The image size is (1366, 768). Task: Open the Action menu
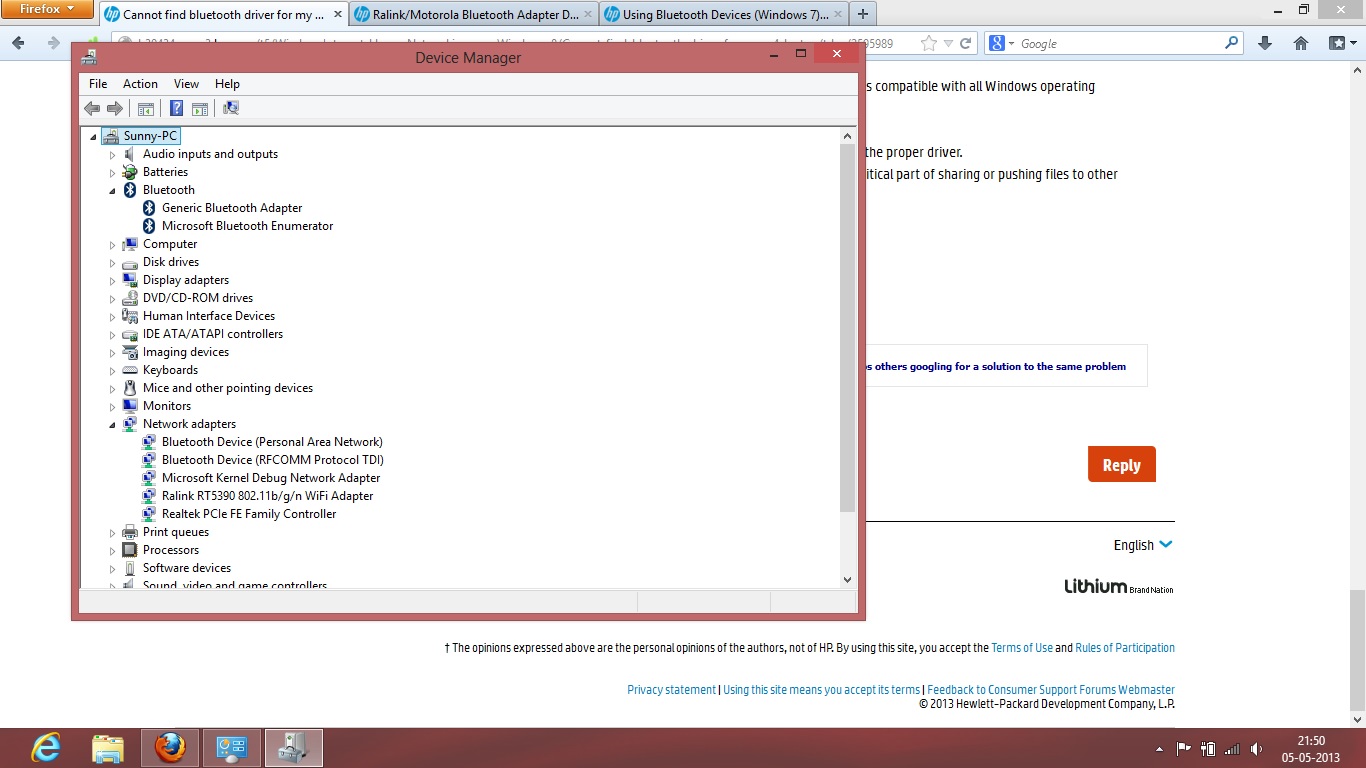(140, 84)
